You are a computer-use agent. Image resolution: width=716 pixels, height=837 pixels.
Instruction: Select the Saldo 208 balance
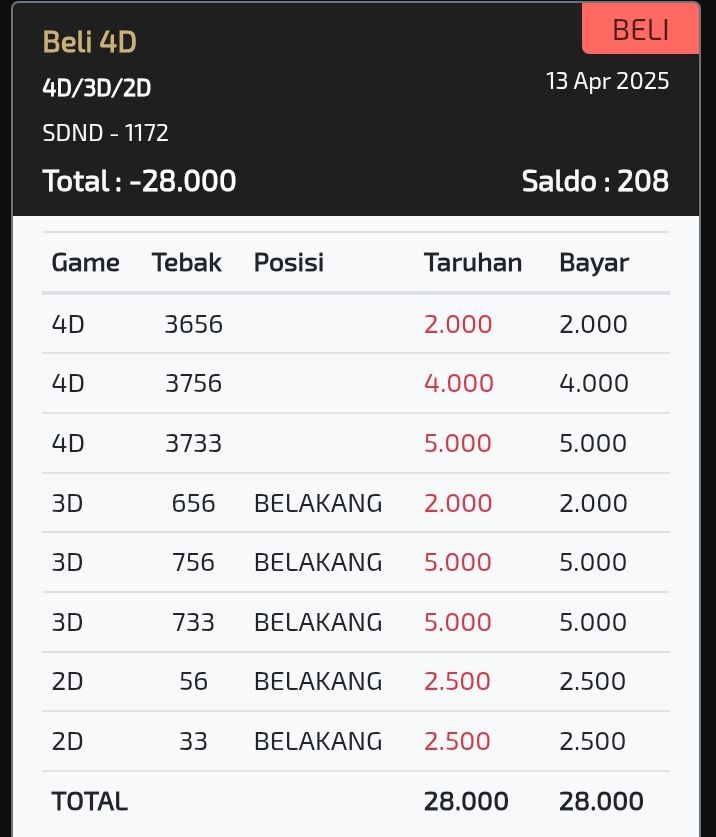[x=595, y=181]
